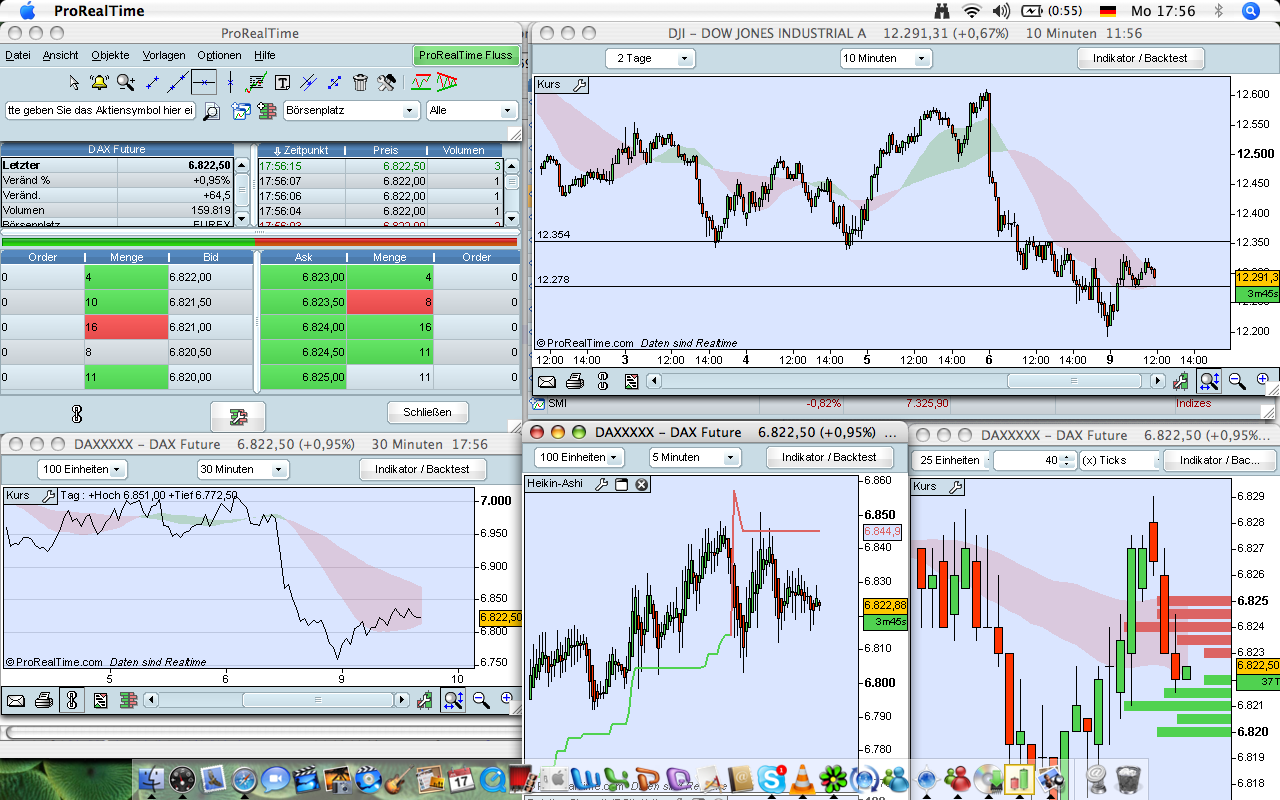Click the order book wrench settings button
Image resolution: width=1280 pixels, height=800 pixels.
(238, 416)
